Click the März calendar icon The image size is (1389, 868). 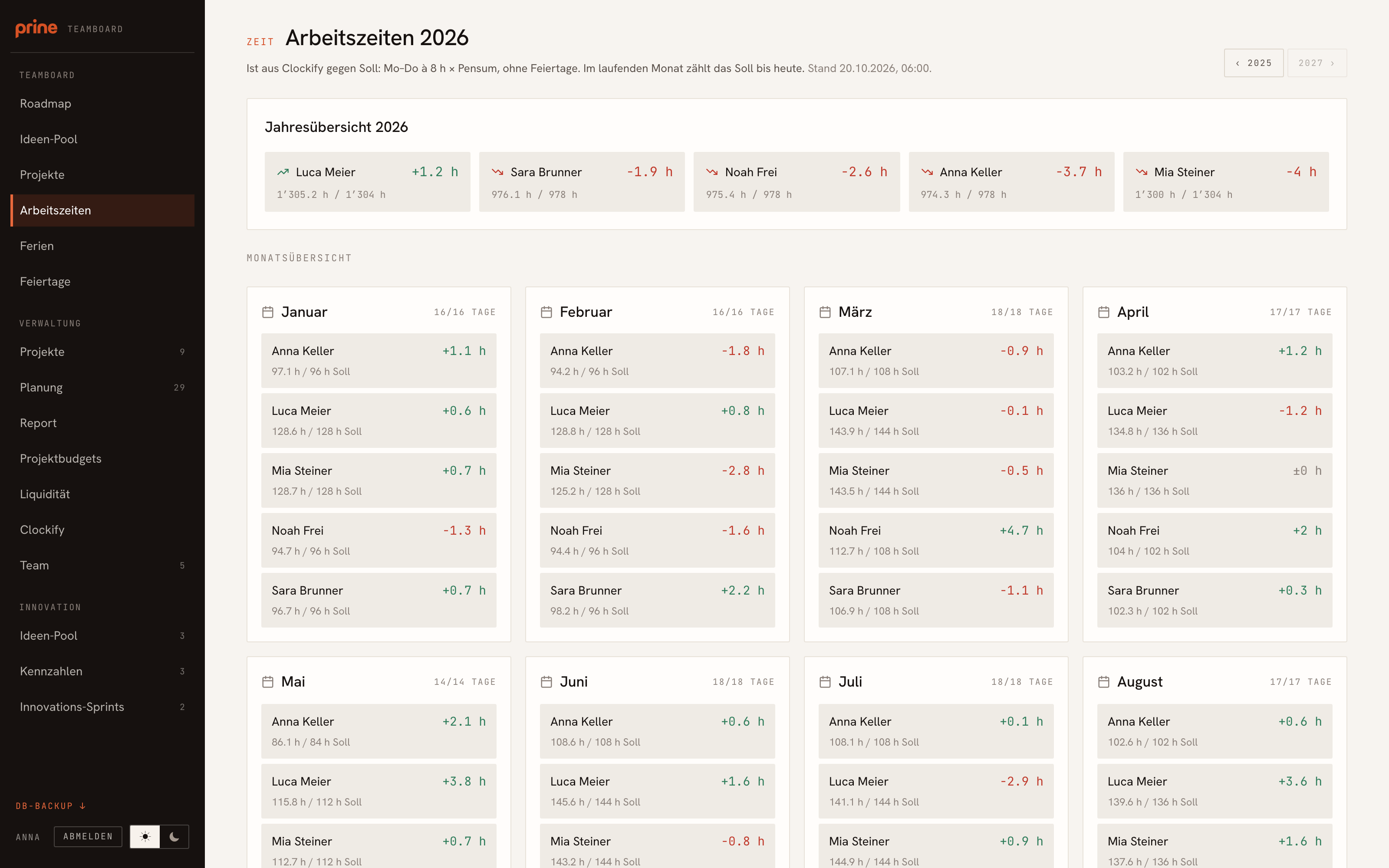[x=825, y=312]
